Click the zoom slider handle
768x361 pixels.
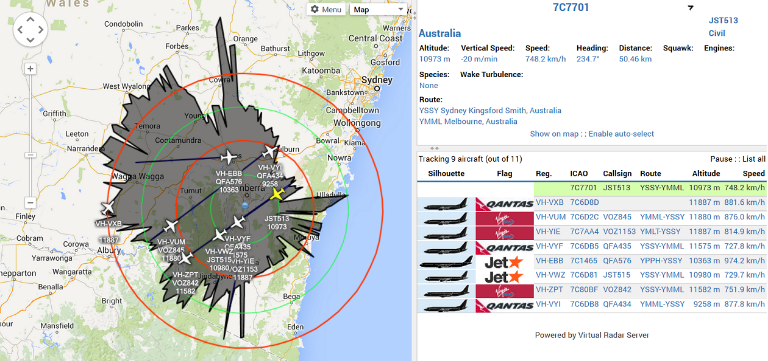point(30,155)
